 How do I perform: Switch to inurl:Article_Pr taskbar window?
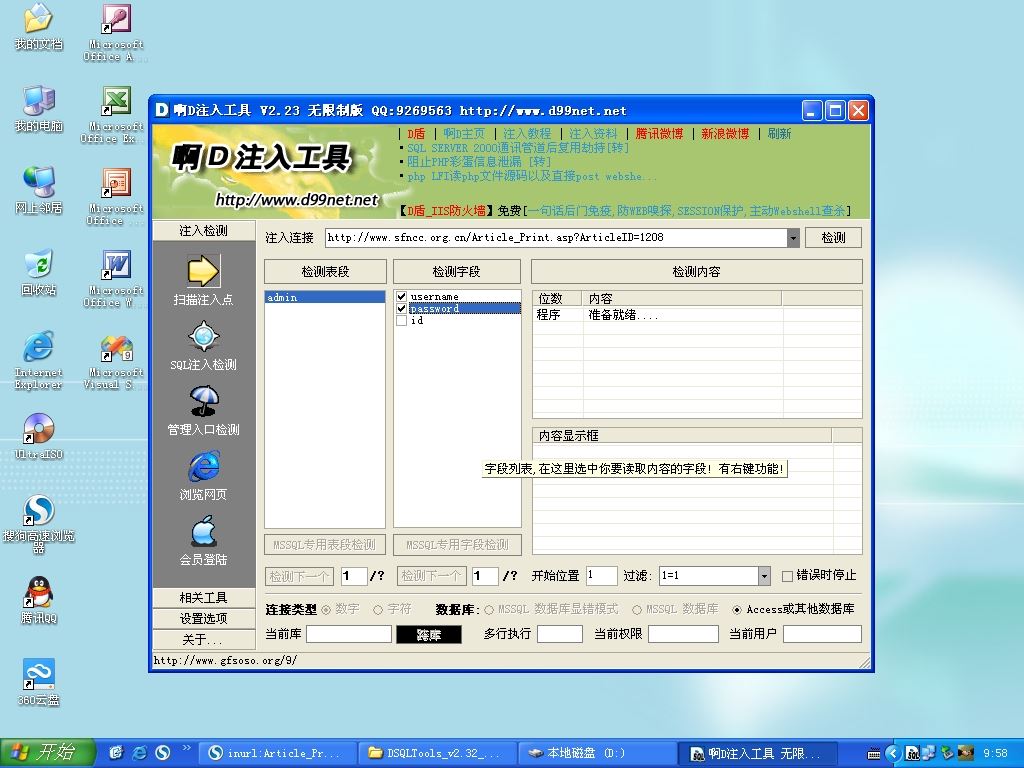point(277,753)
